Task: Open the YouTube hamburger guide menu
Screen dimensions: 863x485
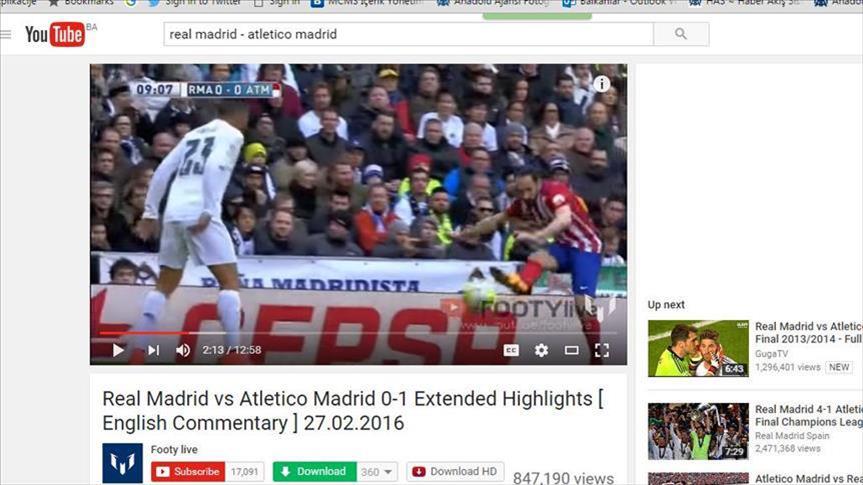Action: (6, 34)
